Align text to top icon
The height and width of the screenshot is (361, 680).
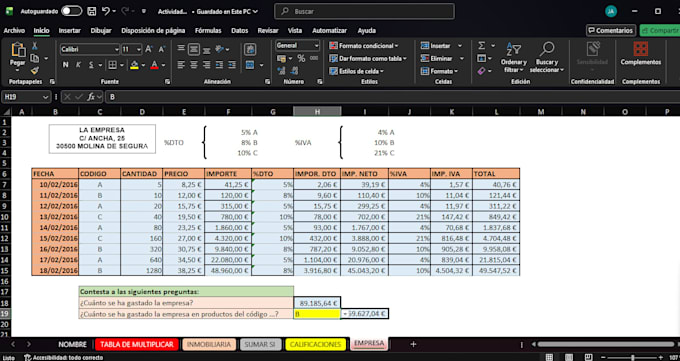181,49
